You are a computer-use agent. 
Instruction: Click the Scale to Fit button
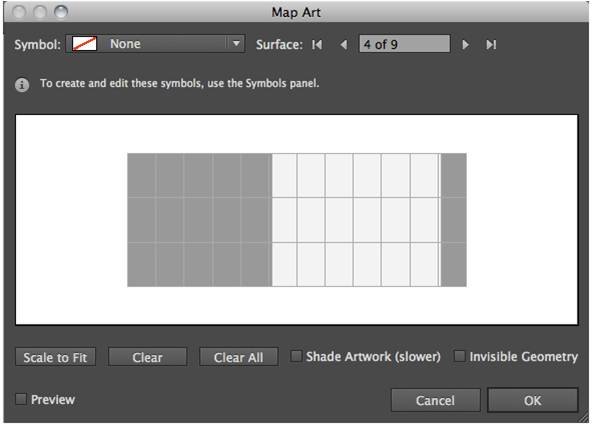pos(56,357)
